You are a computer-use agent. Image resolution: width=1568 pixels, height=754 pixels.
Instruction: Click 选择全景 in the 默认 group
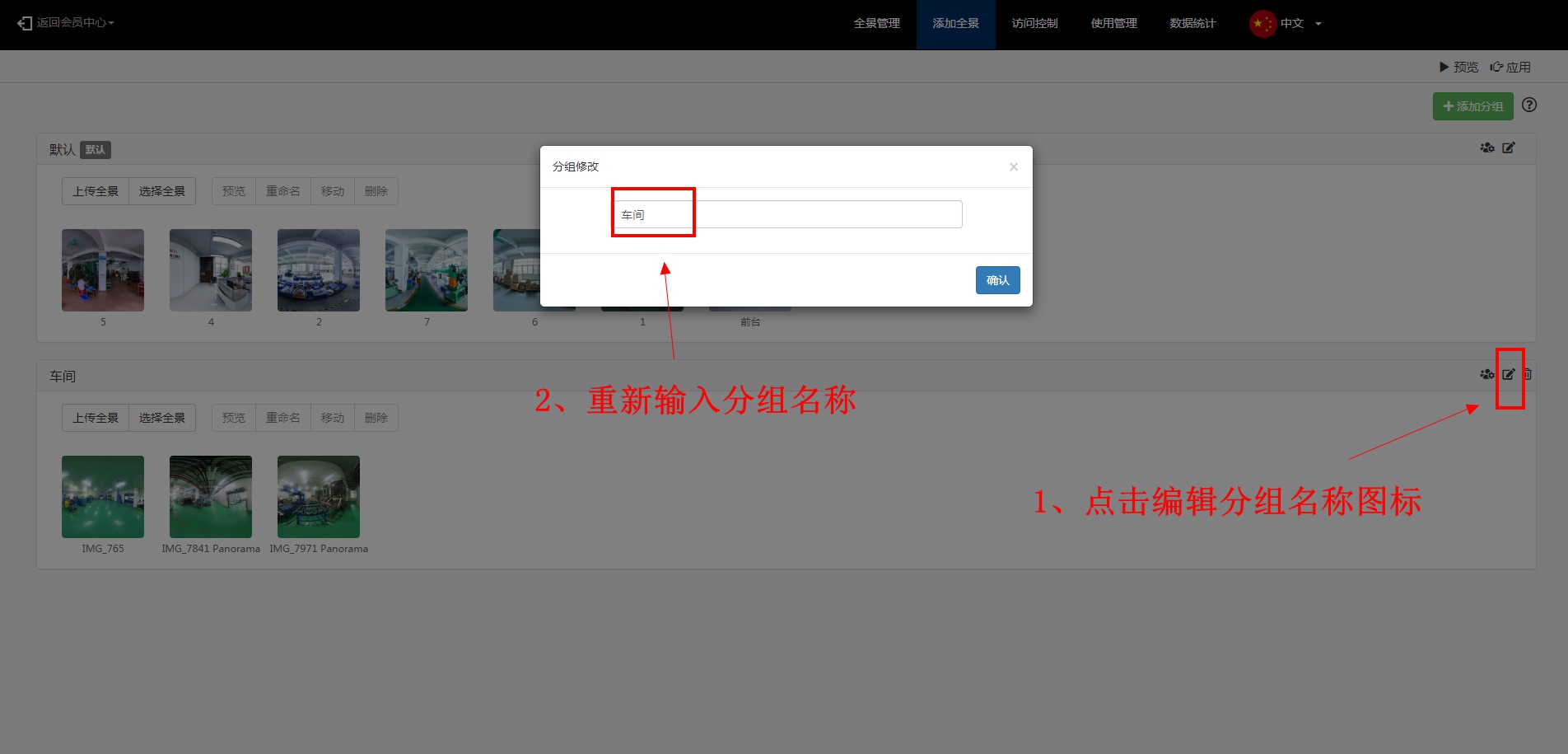(162, 191)
